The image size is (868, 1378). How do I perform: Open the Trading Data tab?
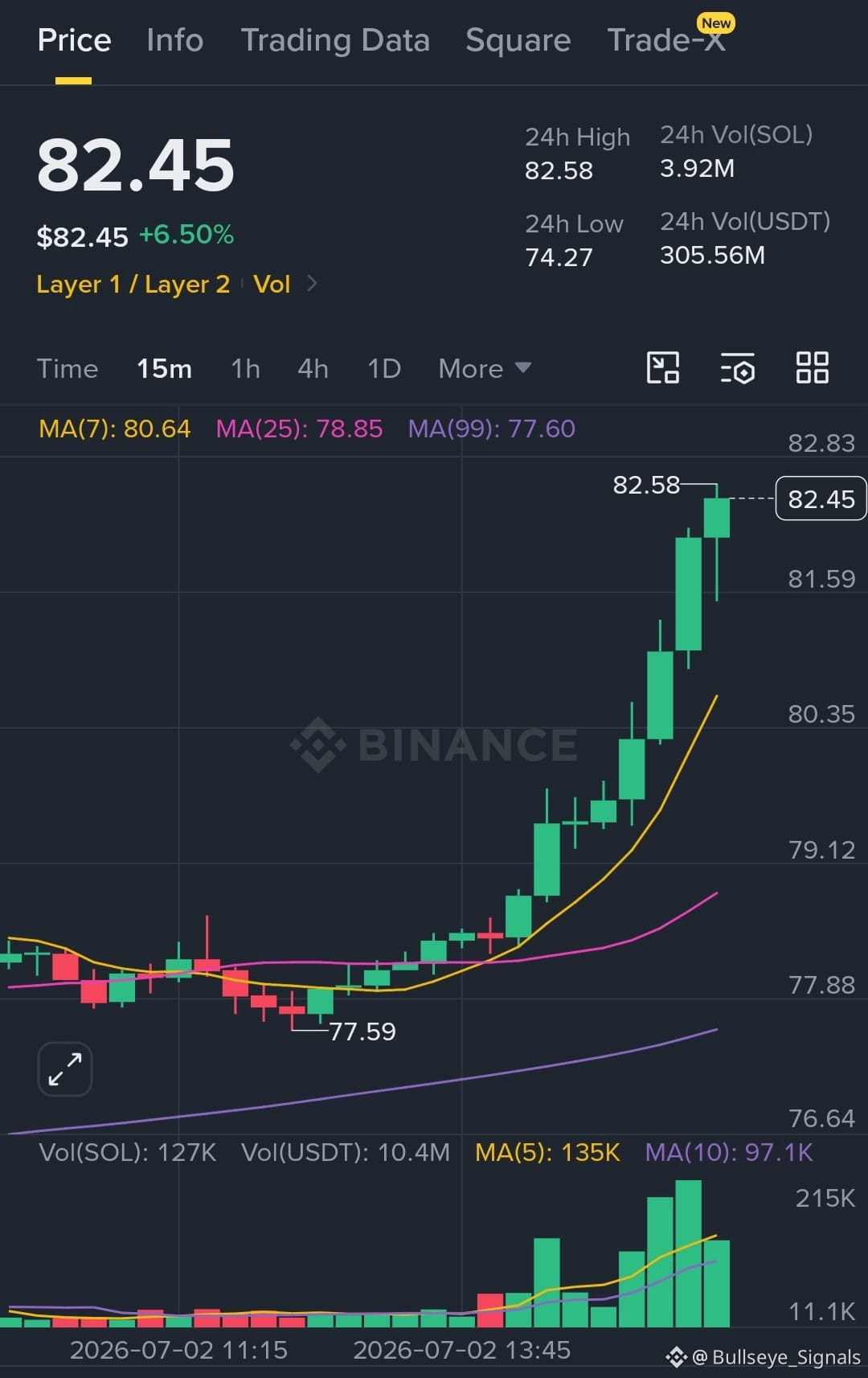click(335, 40)
